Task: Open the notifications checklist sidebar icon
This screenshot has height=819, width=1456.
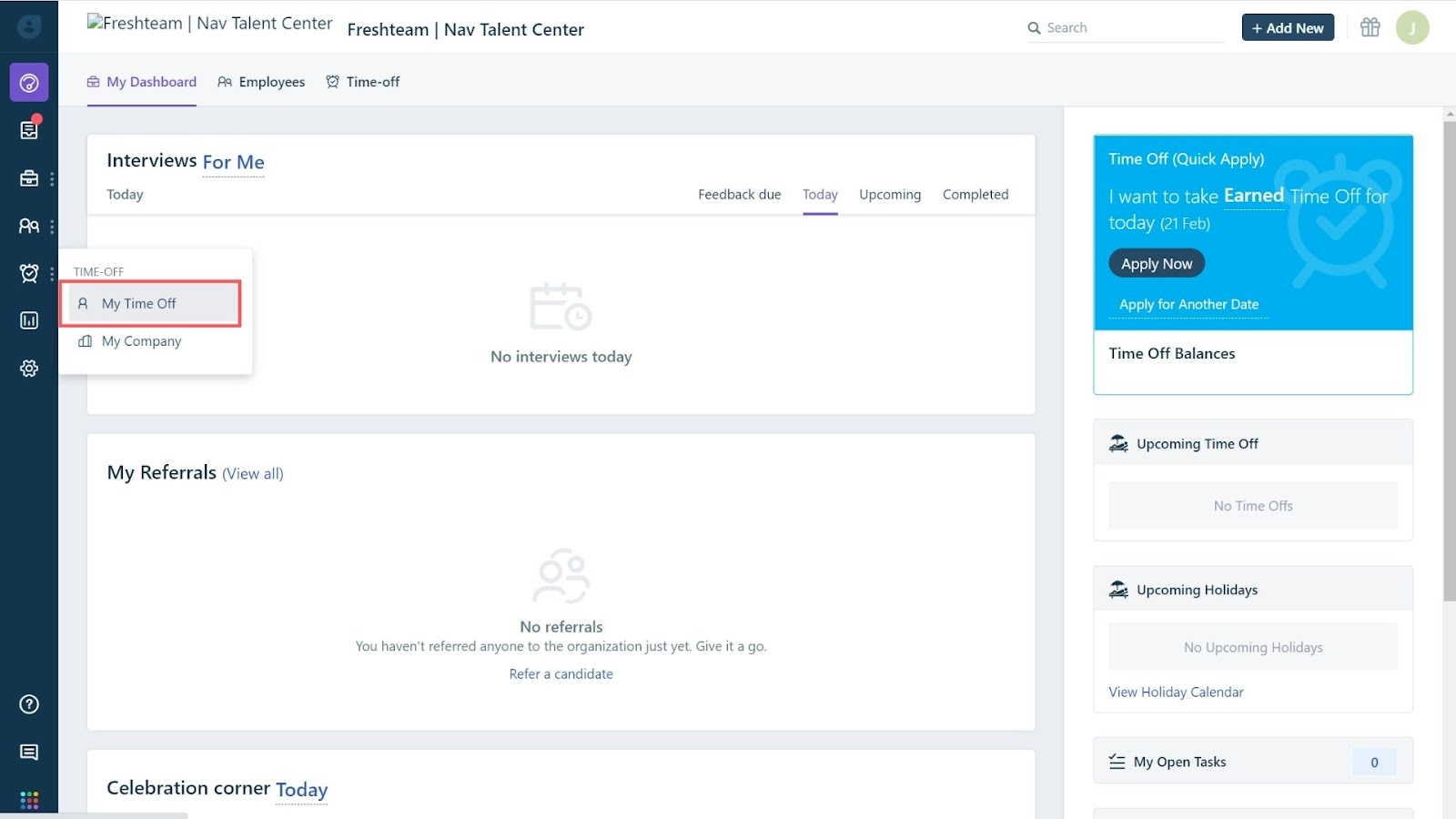Action: [29, 130]
